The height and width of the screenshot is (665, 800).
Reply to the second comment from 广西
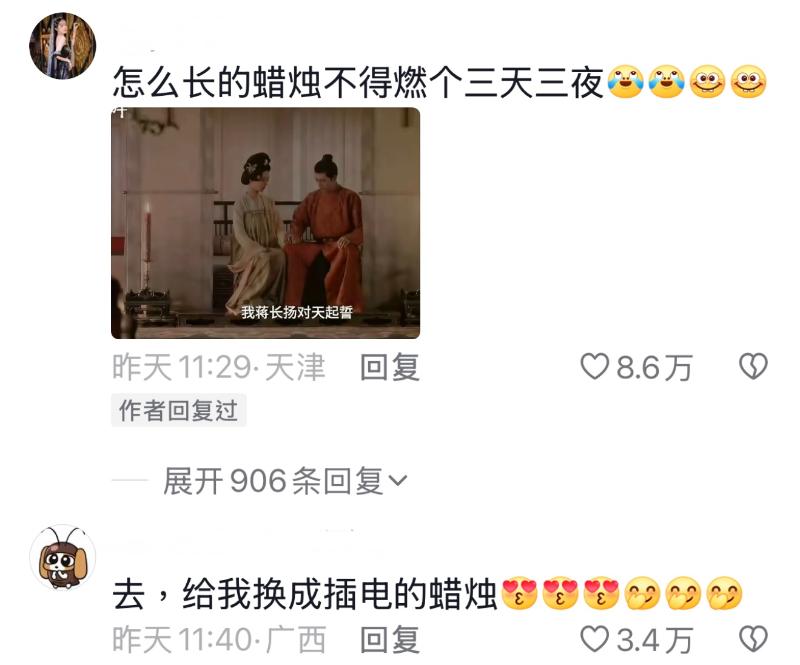coord(390,639)
